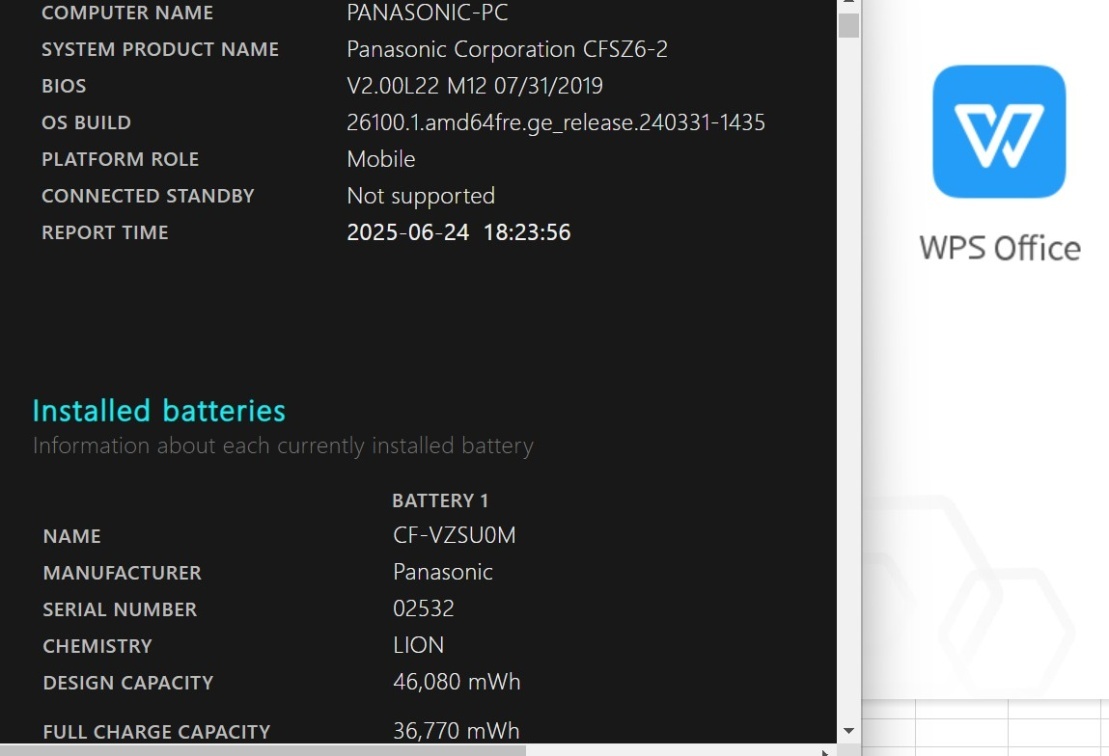Click the SERIAL NUMBER label
This screenshot has width=1109, height=756.
coord(120,610)
